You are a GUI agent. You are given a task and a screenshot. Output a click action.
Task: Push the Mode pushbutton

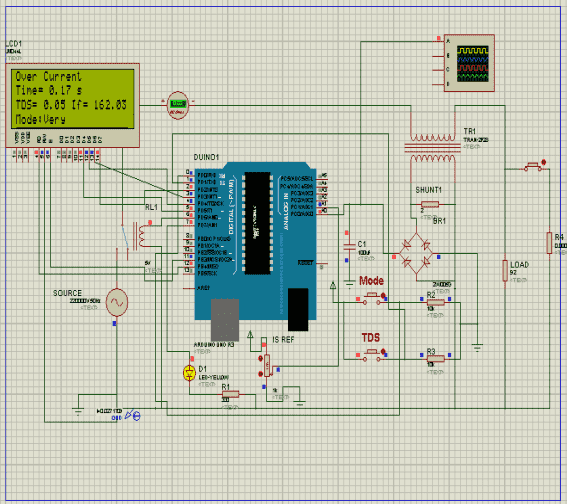[371, 299]
